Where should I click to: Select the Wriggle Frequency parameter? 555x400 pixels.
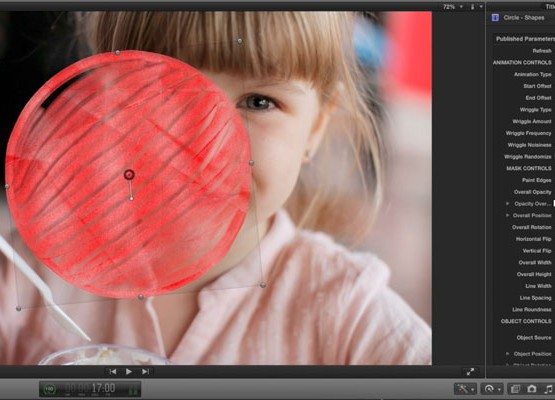point(528,133)
